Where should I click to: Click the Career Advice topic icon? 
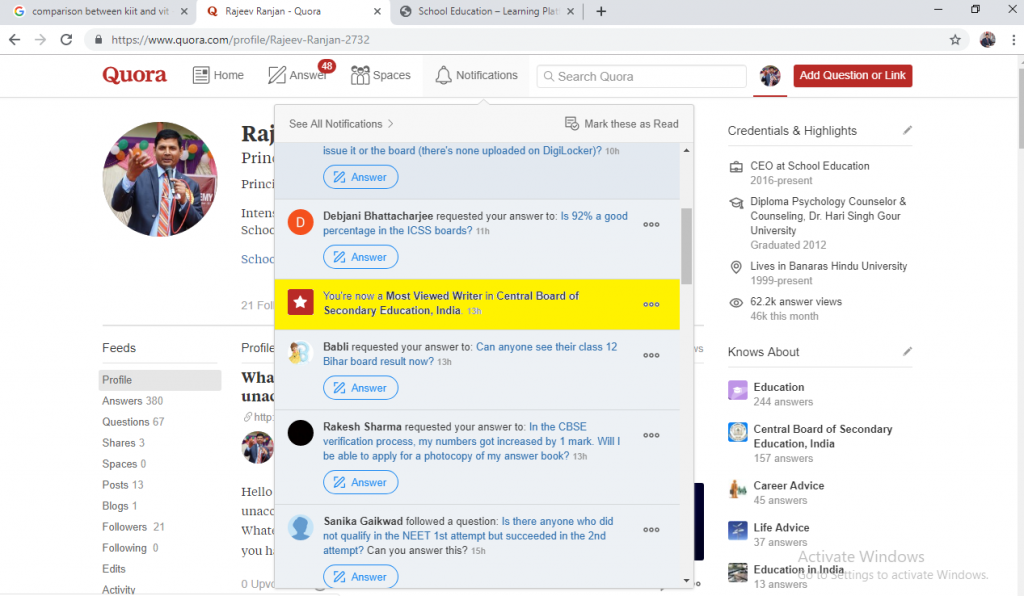(x=737, y=488)
